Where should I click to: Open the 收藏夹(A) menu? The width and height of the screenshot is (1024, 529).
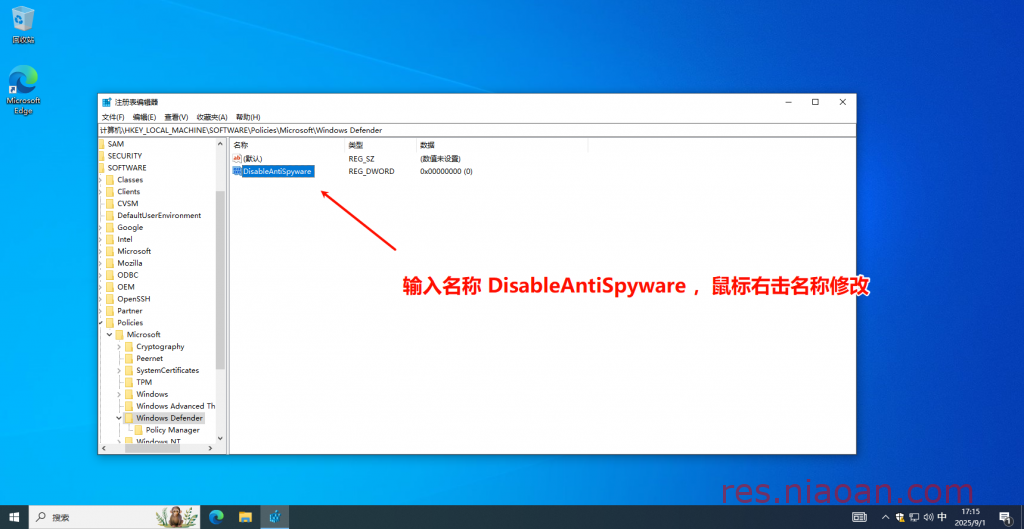[x=212, y=117]
